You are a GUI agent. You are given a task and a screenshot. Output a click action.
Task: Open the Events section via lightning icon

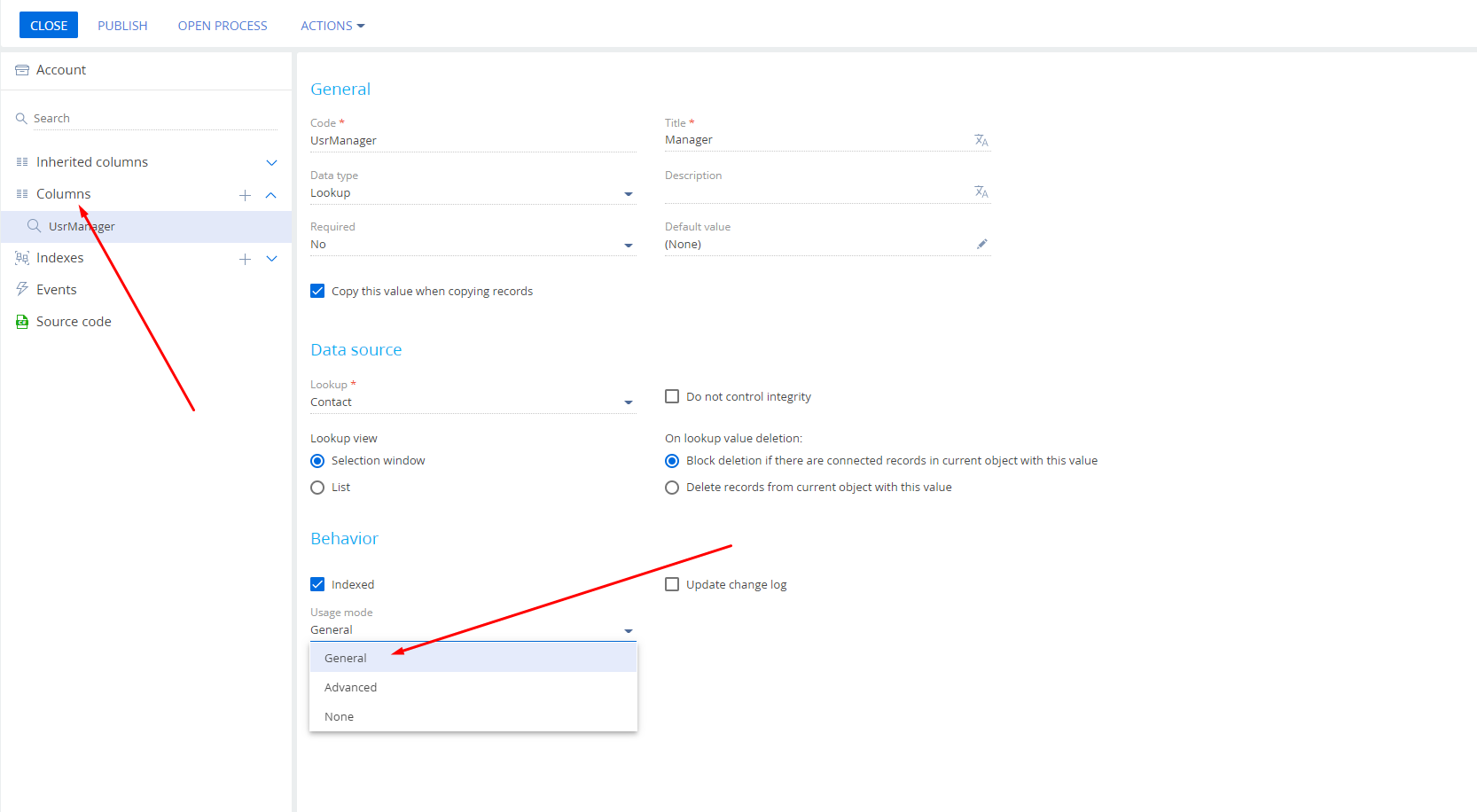pyautogui.click(x=22, y=289)
